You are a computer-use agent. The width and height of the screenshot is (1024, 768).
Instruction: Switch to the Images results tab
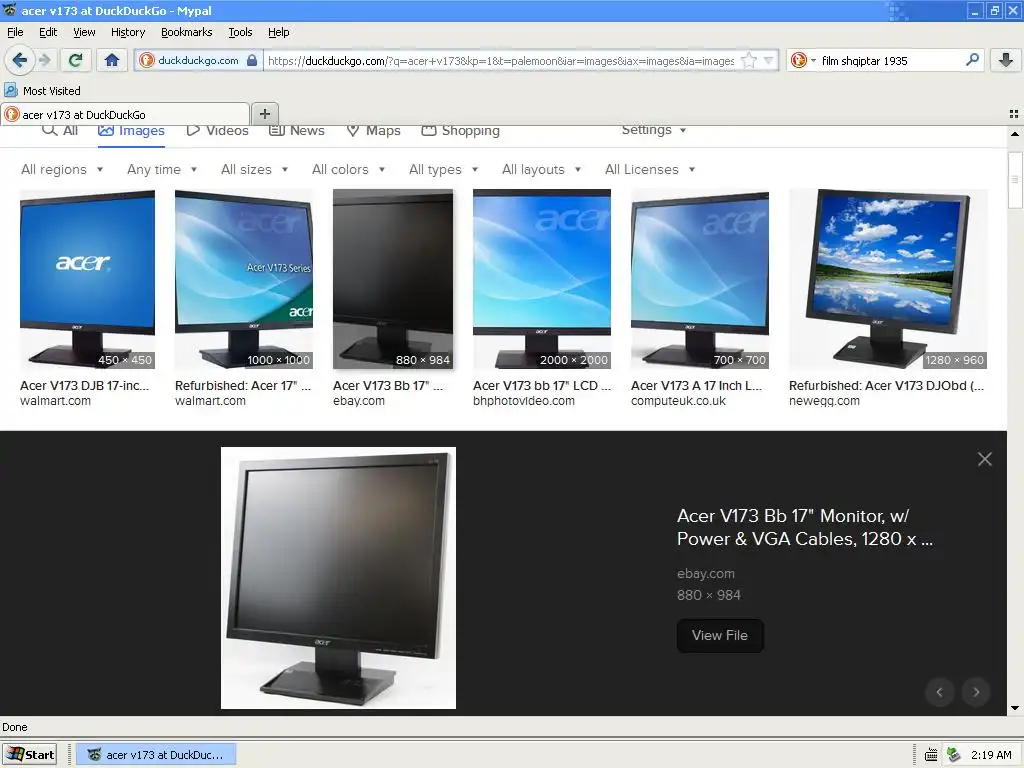point(131,131)
